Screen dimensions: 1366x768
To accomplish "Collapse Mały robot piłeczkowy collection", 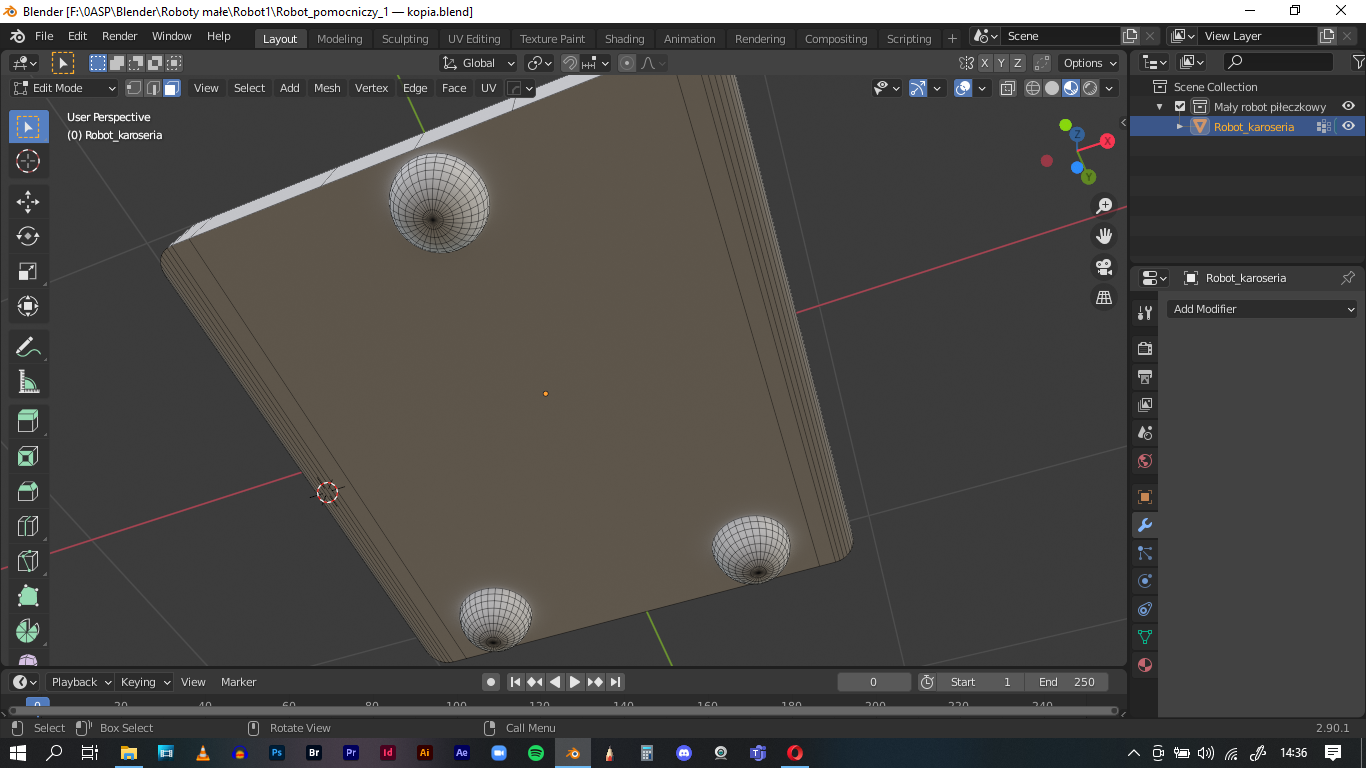I will tap(1160, 106).
